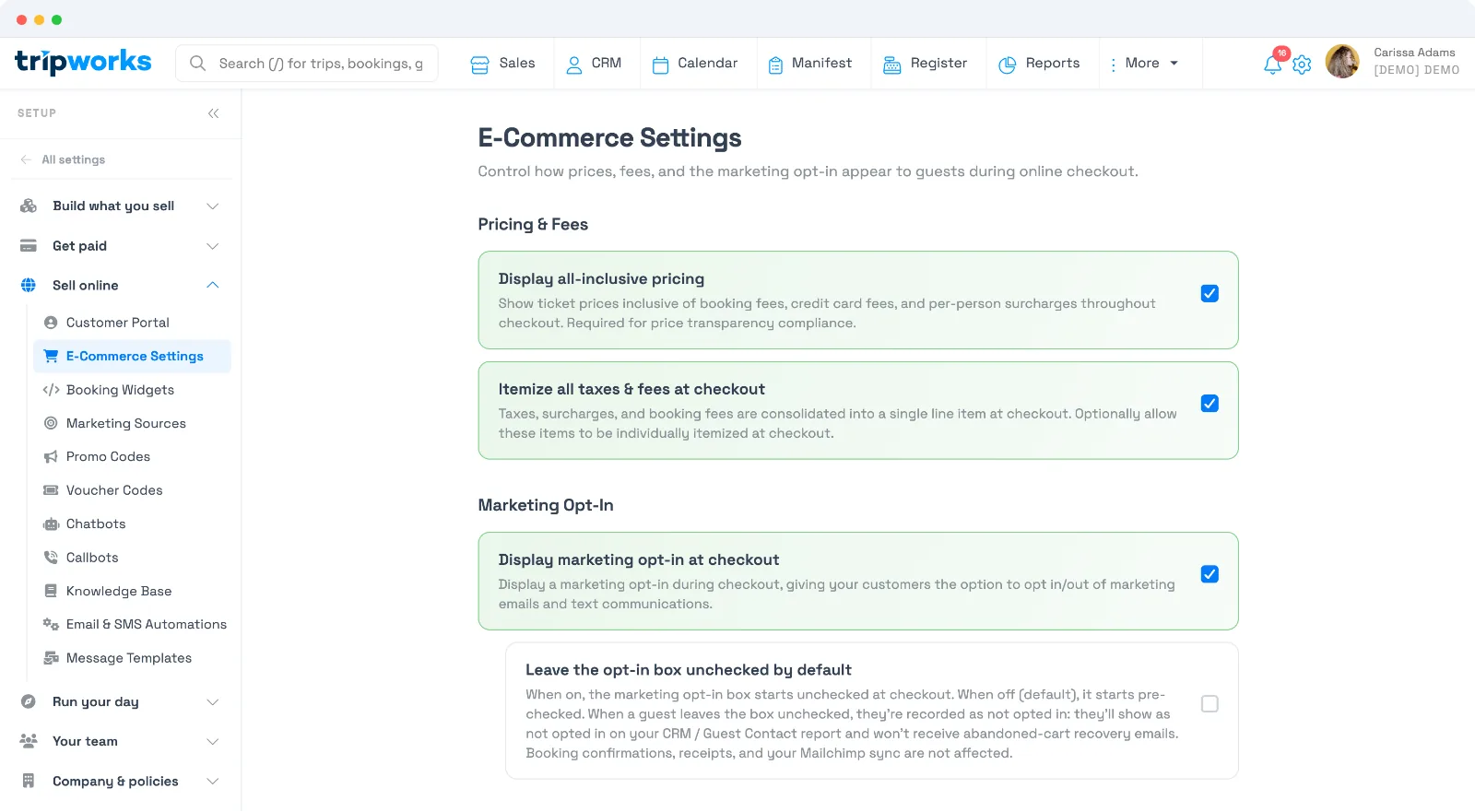Screen dimensions: 1475x812
Task: Uncheck Display all-inclusive pricing checkbox
Action: coord(1209,293)
